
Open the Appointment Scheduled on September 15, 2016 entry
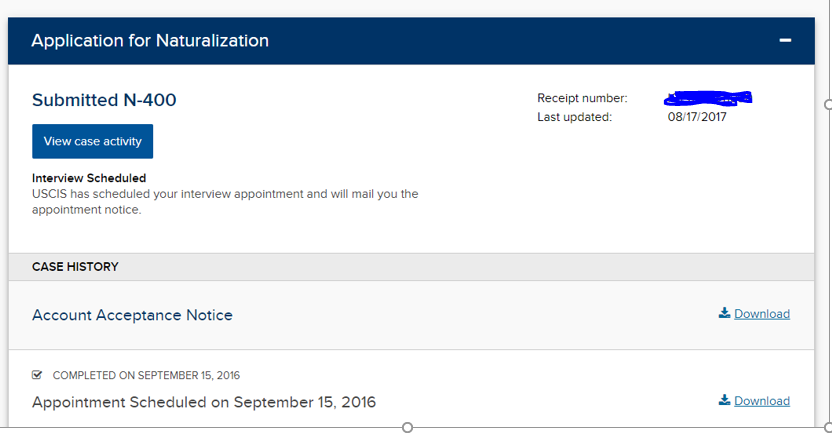204,402
